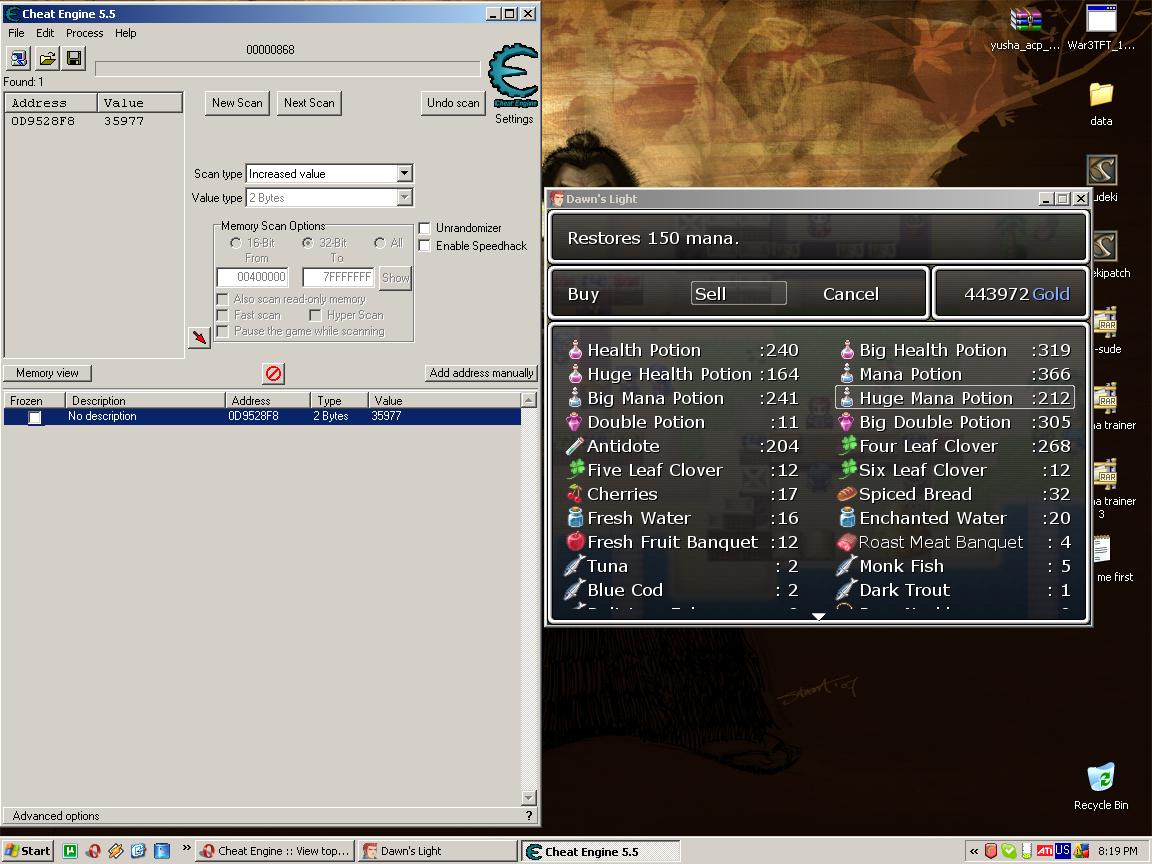Image resolution: width=1152 pixels, height=864 pixels.
Task: Click the New Scan button
Action: 237,103
